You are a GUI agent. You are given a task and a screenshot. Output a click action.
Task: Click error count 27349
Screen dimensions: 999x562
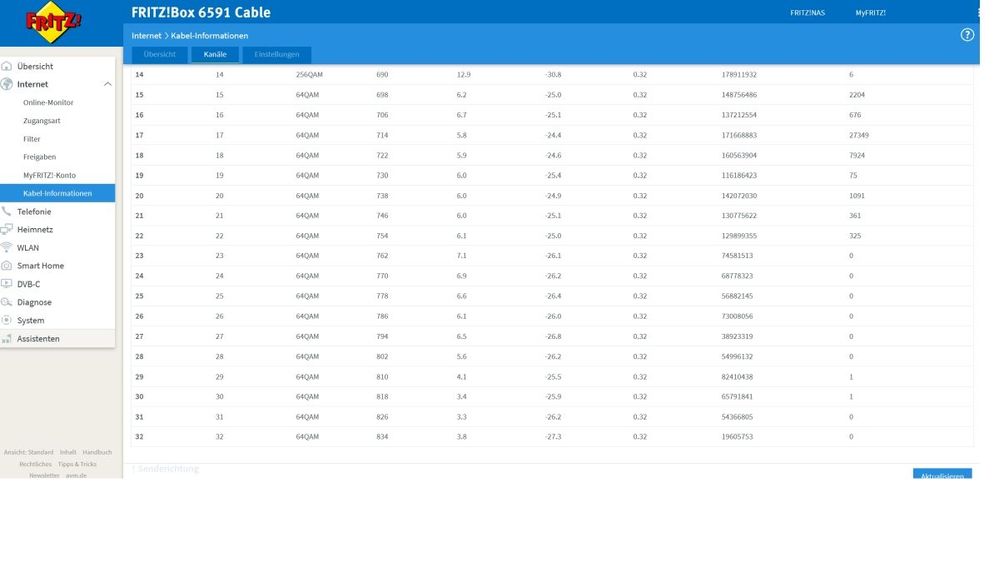(859, 135)
